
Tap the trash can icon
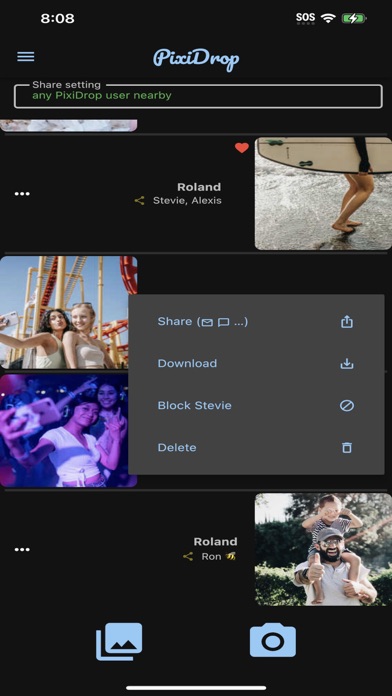point(347,447)
